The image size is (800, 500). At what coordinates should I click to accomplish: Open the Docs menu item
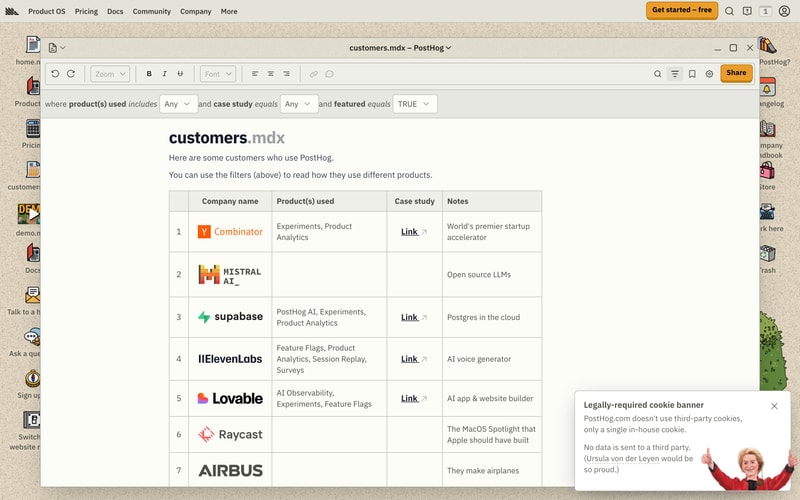115,11
